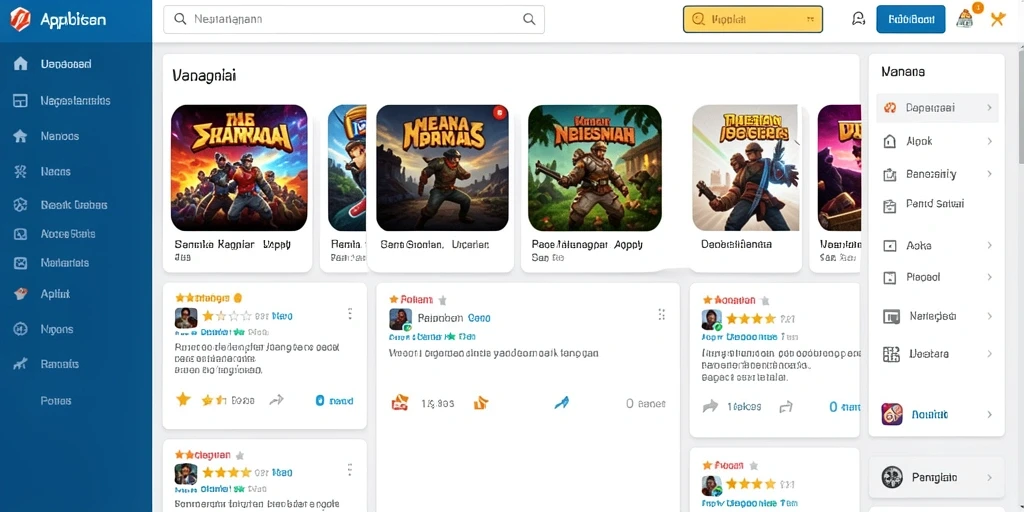Click the home icon beside Uapaoaad
The width and height of the screenshot is (1024, 512).
tap(21, 64)
